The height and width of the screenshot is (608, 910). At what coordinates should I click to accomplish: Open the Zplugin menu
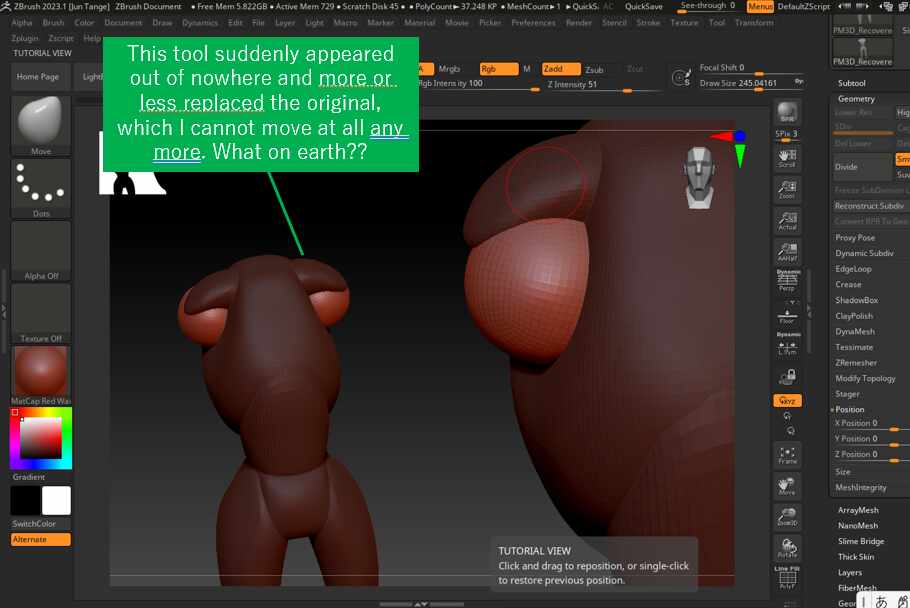coord(25,38)
